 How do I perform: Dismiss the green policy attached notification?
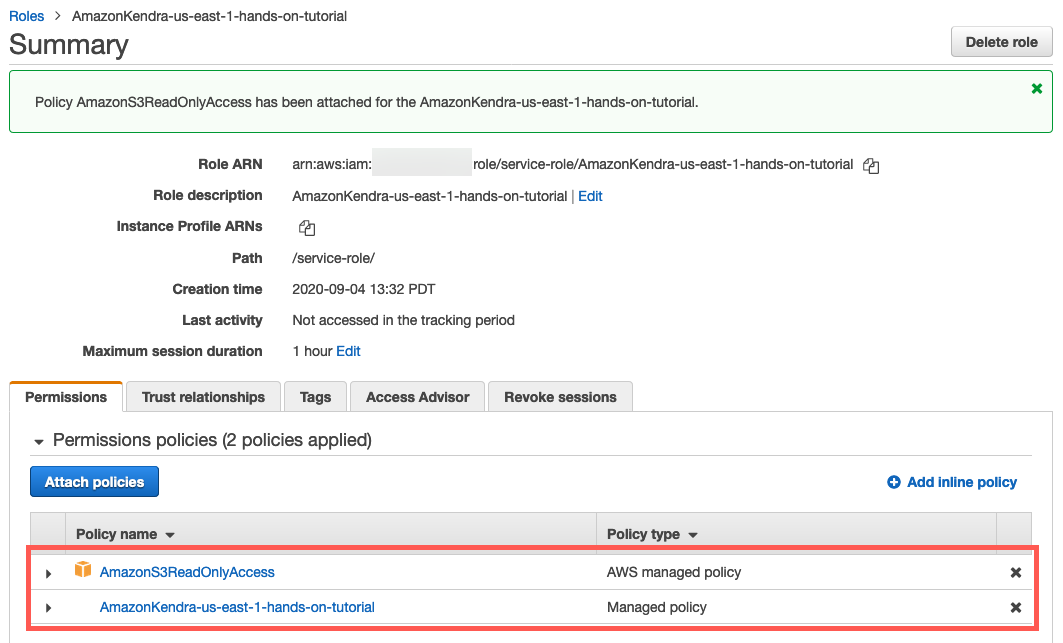tap(1037, 89)
